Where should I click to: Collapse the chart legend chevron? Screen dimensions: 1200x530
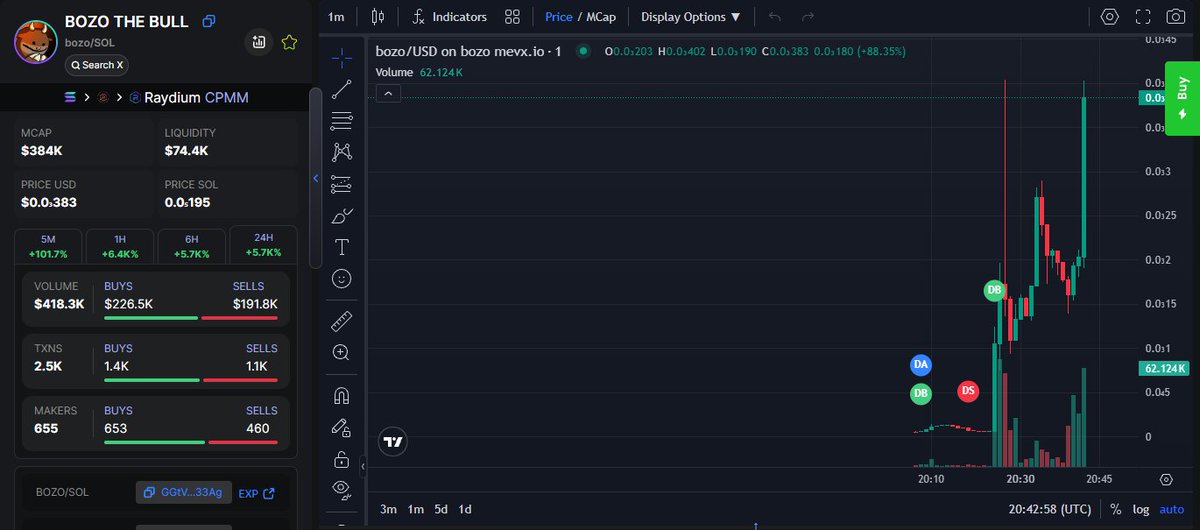click(388, 93)
